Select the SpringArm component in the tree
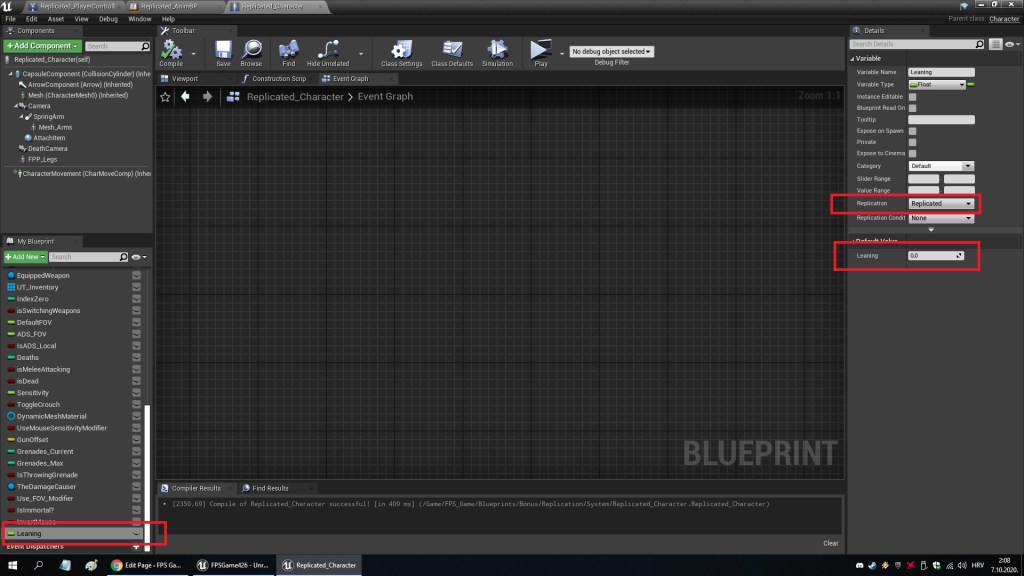The width and height of the screenshot is (1024, 576). (x=48, y=116)
